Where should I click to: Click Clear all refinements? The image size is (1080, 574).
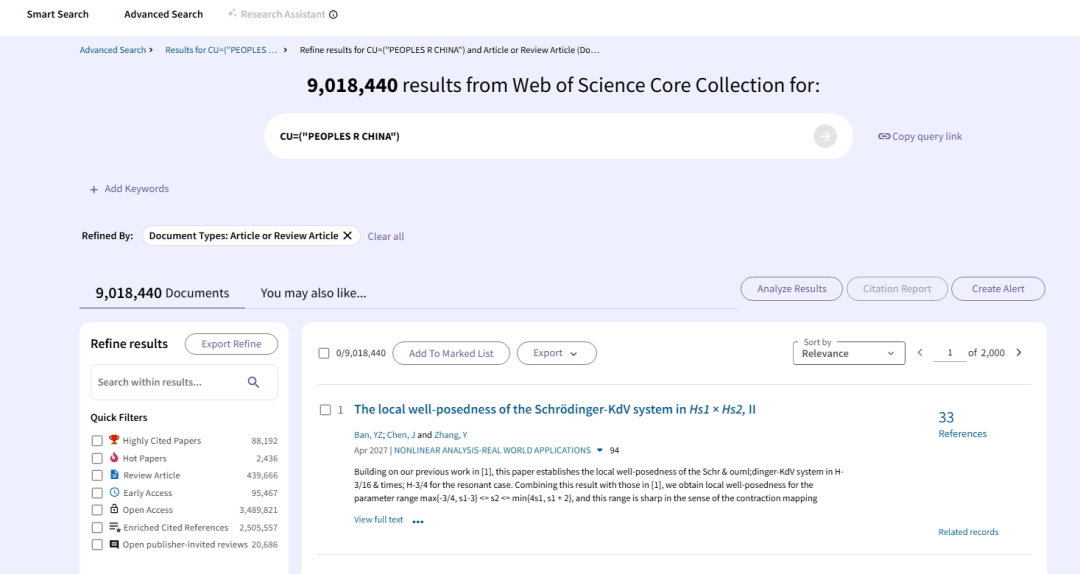tap(386, 236)
